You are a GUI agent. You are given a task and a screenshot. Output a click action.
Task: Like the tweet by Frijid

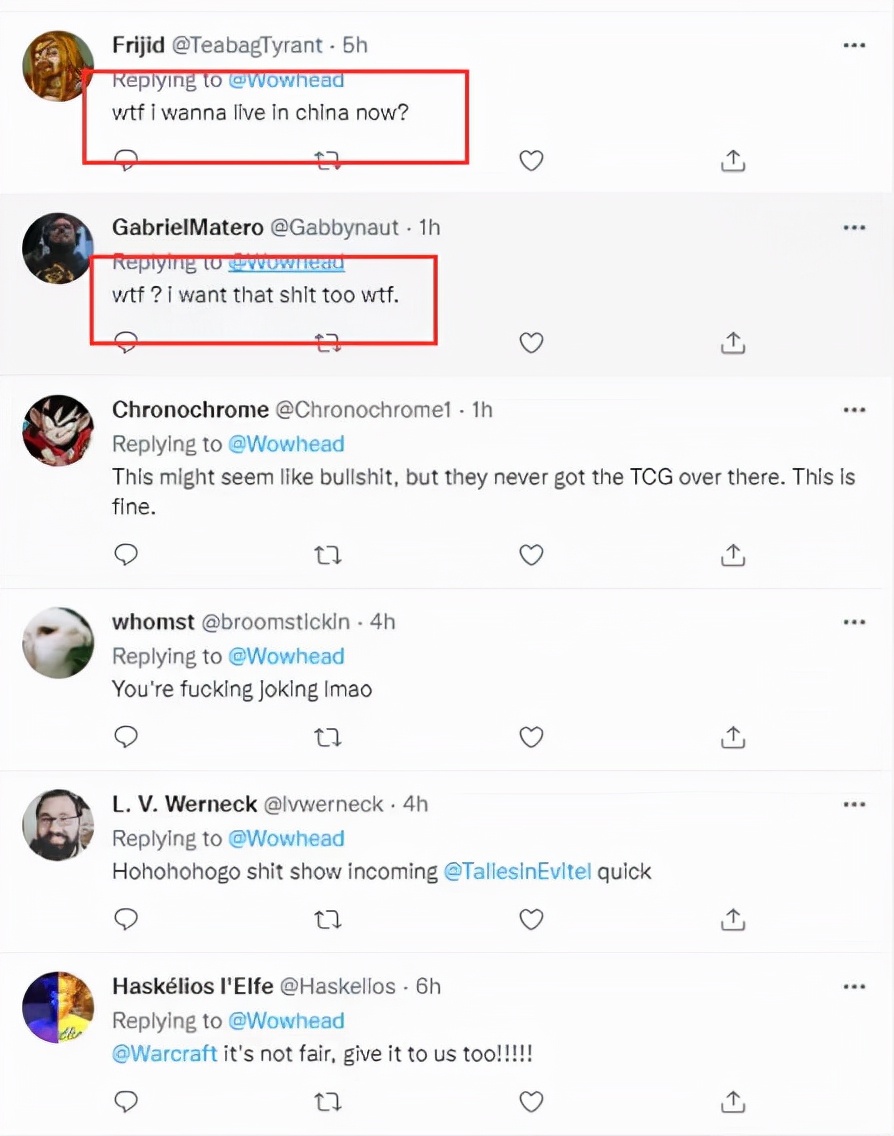pyautogui.click(x=531, y=160)
